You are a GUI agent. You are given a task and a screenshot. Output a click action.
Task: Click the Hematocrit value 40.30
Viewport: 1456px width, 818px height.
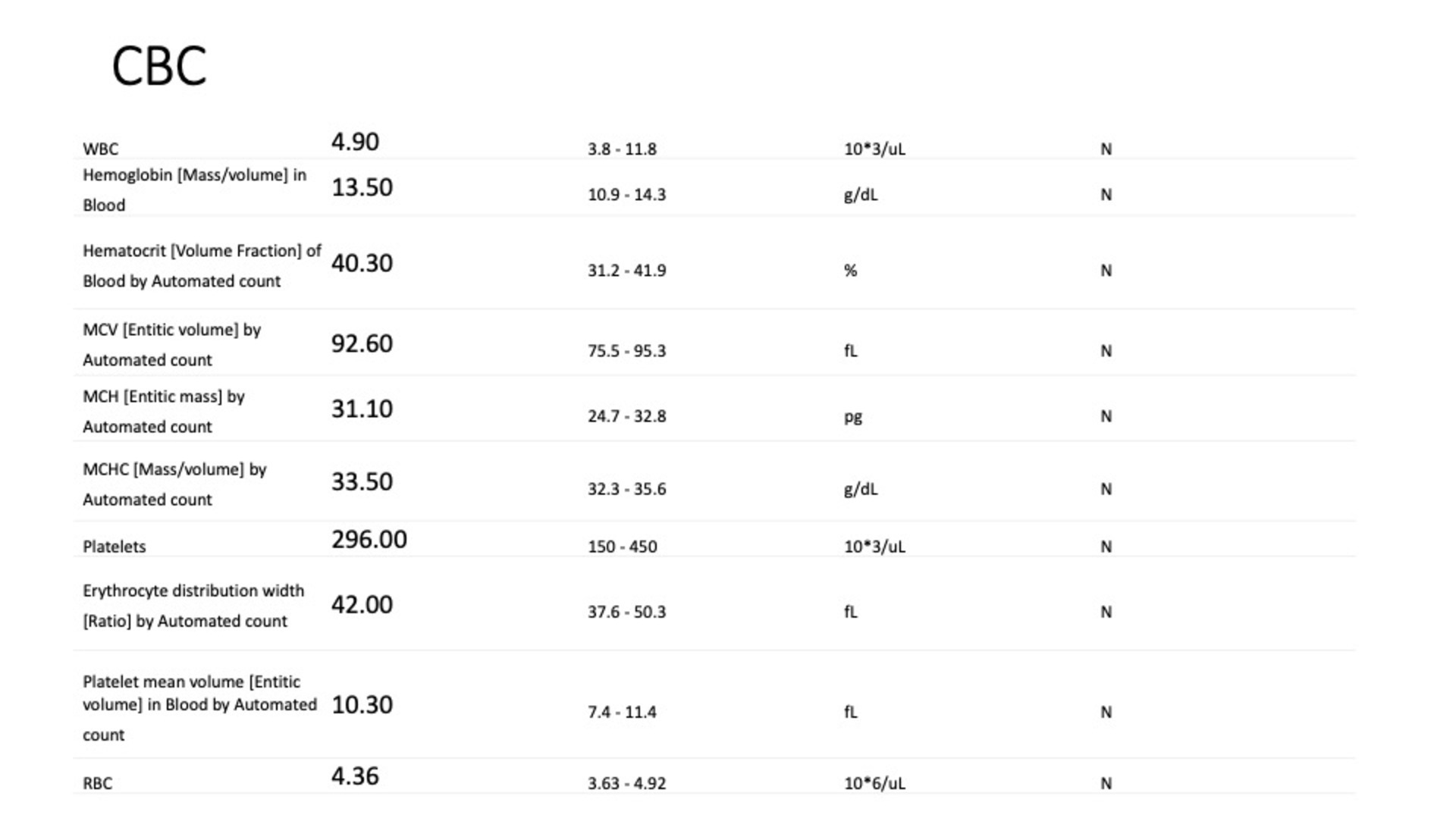[x=362, y=263]
